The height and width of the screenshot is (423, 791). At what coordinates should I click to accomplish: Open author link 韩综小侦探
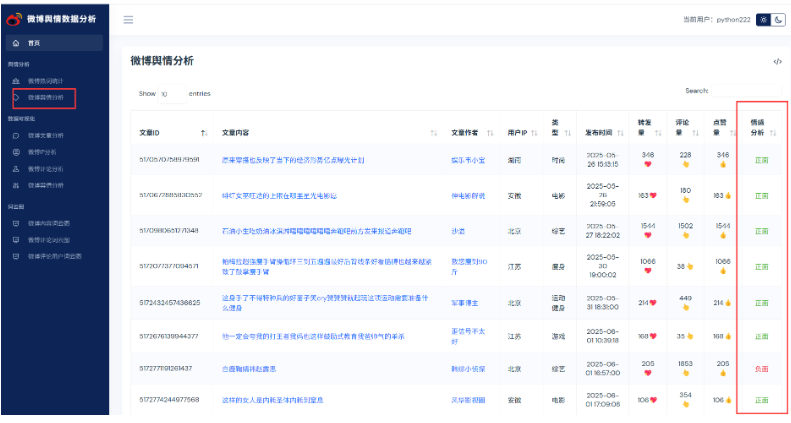point(468,369)
